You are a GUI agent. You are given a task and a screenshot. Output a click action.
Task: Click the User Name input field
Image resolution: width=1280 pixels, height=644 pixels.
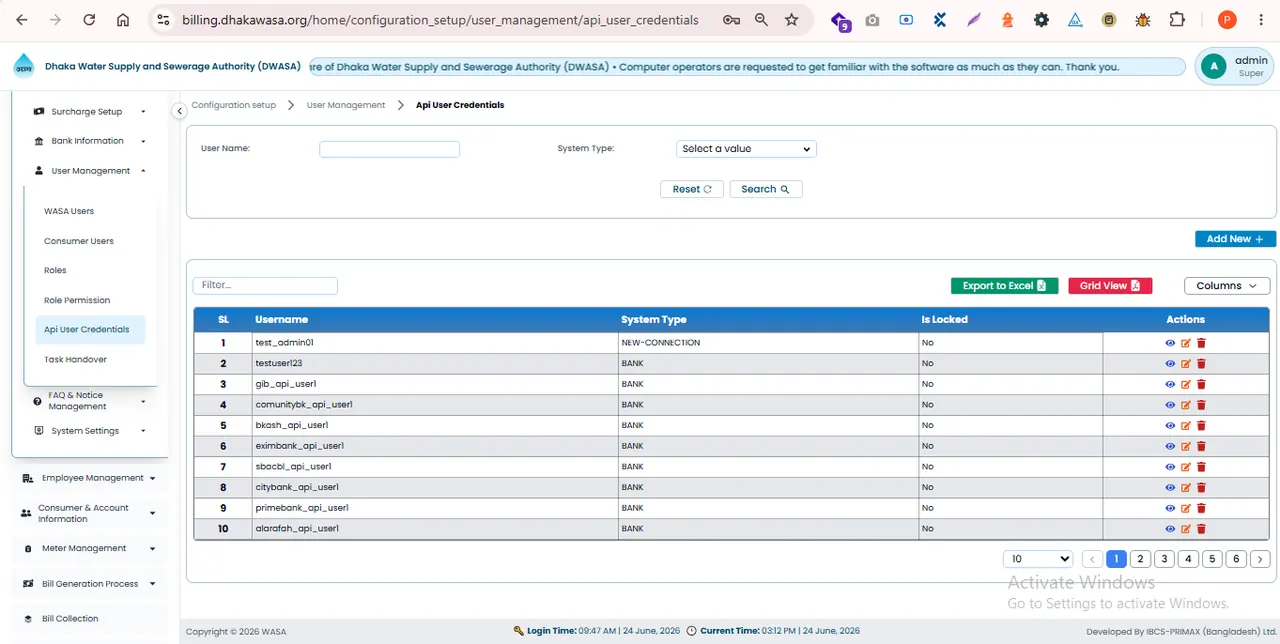pyautogui.click(x=389, y=149)
